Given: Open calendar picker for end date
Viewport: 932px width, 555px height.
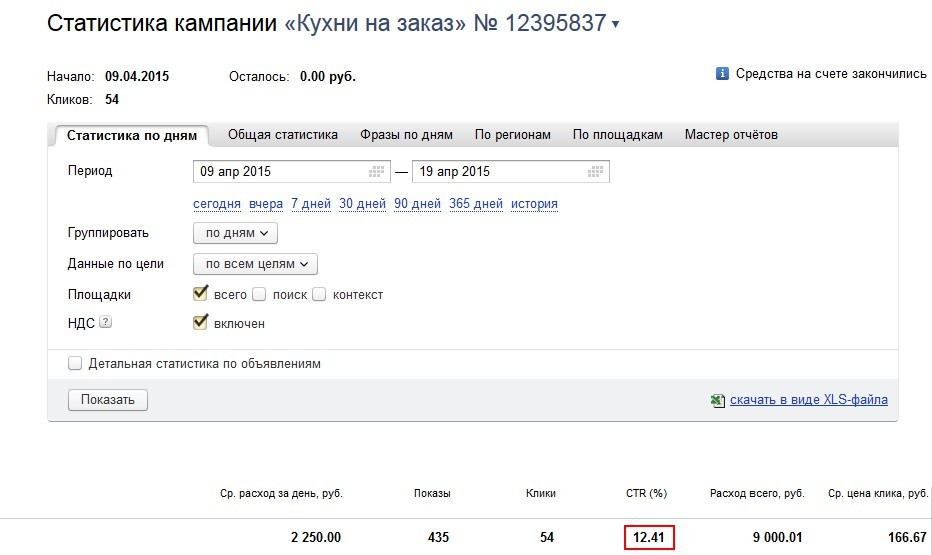Looking at the screenshot, I should pos(596,172).
